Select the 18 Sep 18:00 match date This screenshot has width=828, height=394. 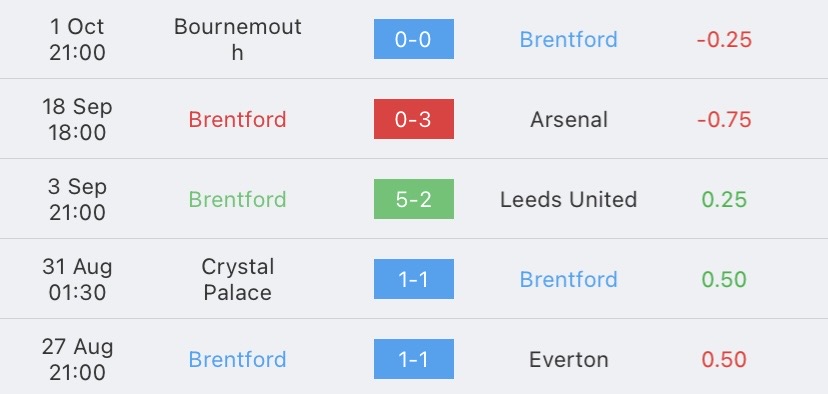77,119
